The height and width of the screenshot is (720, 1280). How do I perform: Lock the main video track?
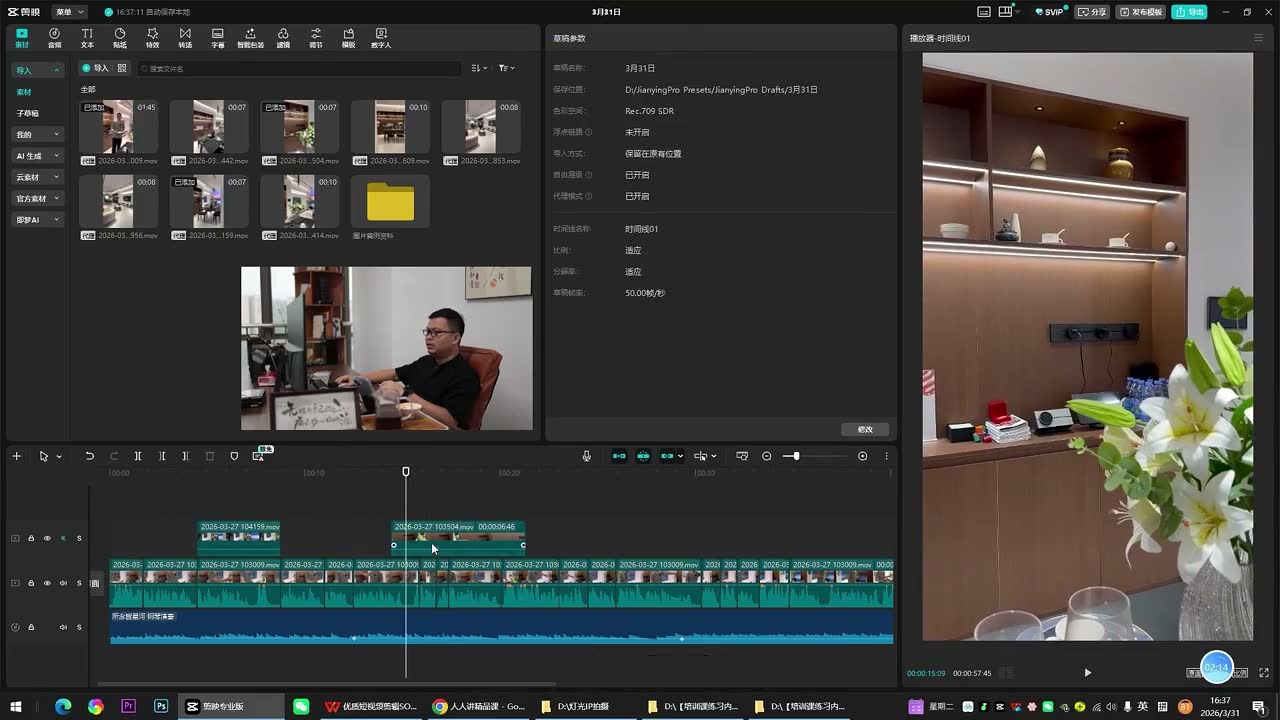point(31,583)
